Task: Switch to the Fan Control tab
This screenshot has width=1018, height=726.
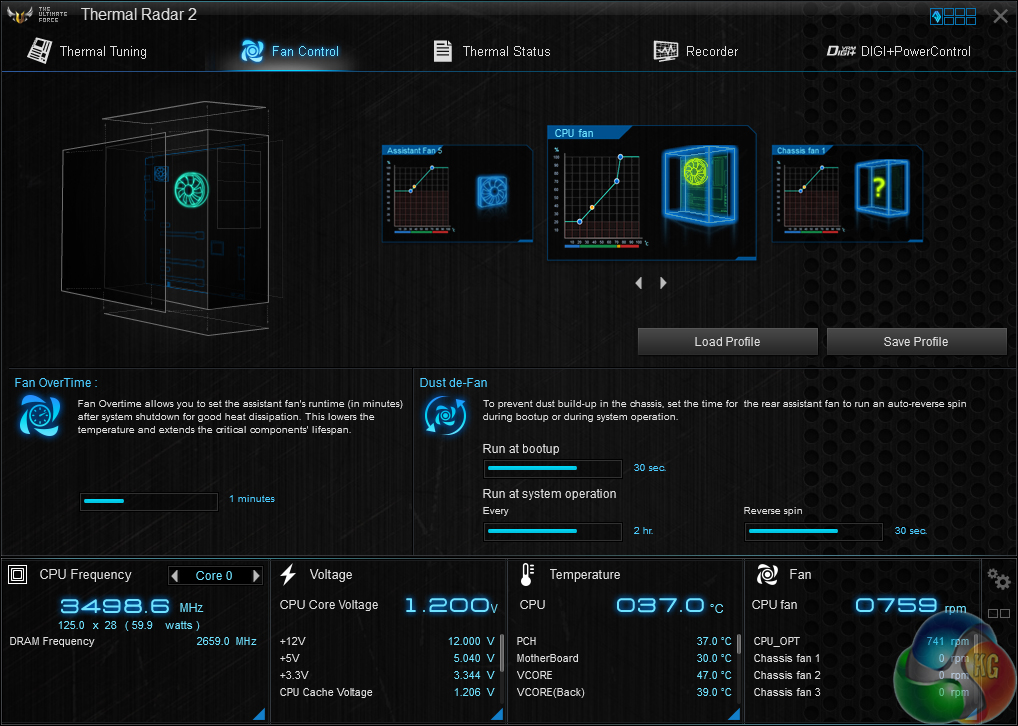Action: click(290, 51)
